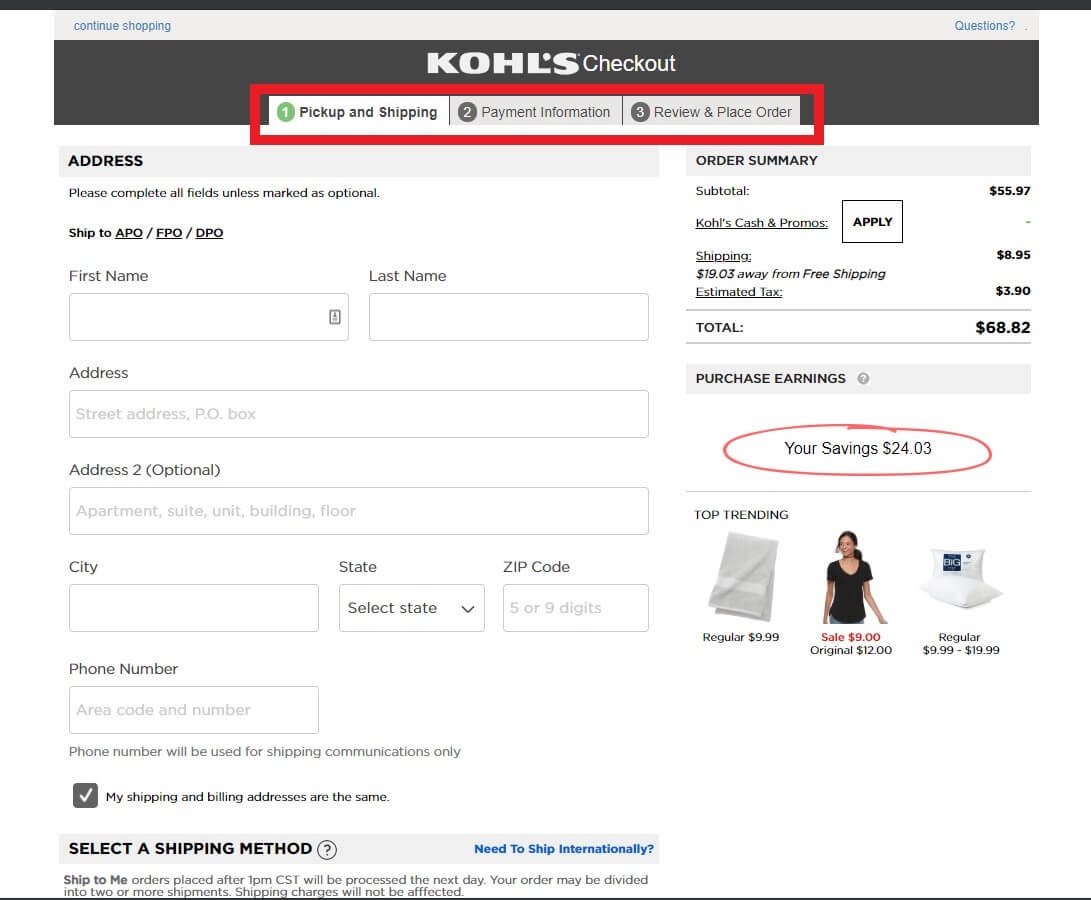
Task: Open the shipping method question mark help
Action: 326,849
